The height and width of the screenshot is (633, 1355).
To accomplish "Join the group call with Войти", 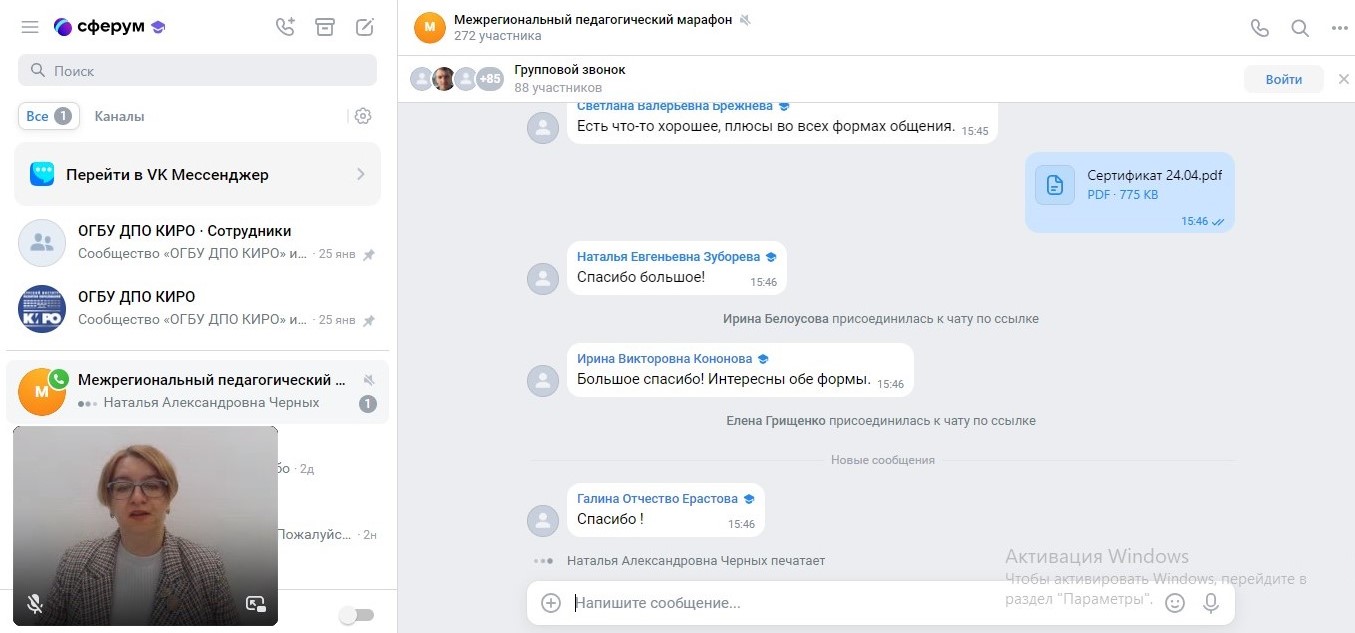I will pos(1283,79).
